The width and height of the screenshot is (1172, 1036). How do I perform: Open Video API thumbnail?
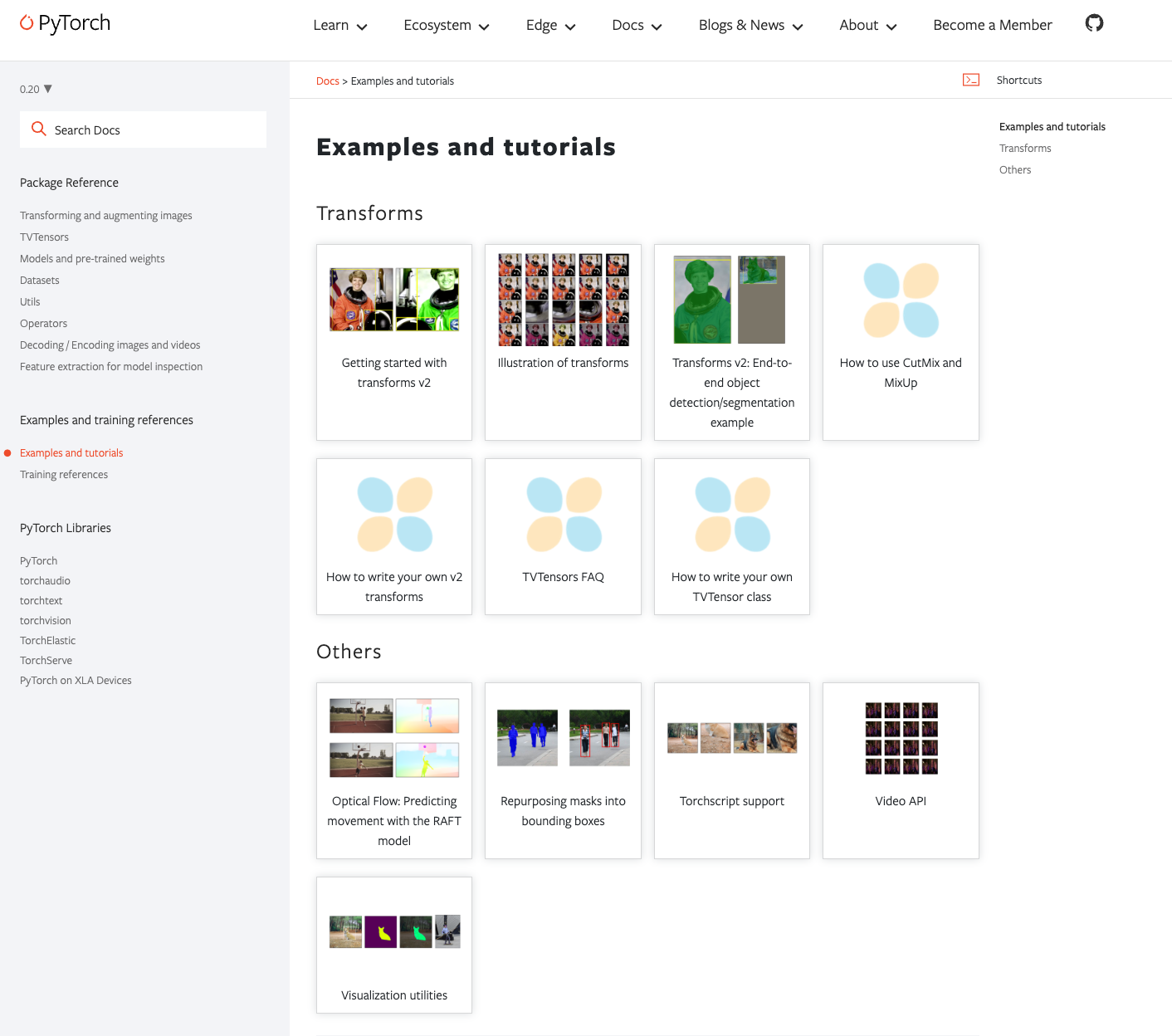click(901, 738)
